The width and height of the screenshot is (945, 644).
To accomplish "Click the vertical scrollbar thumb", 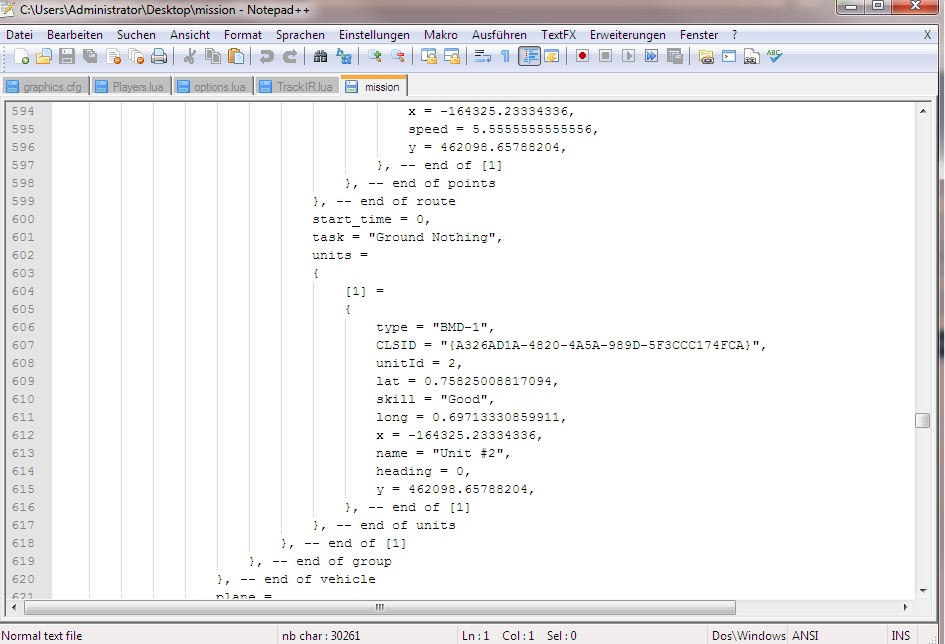I will [x=922, y=420].
